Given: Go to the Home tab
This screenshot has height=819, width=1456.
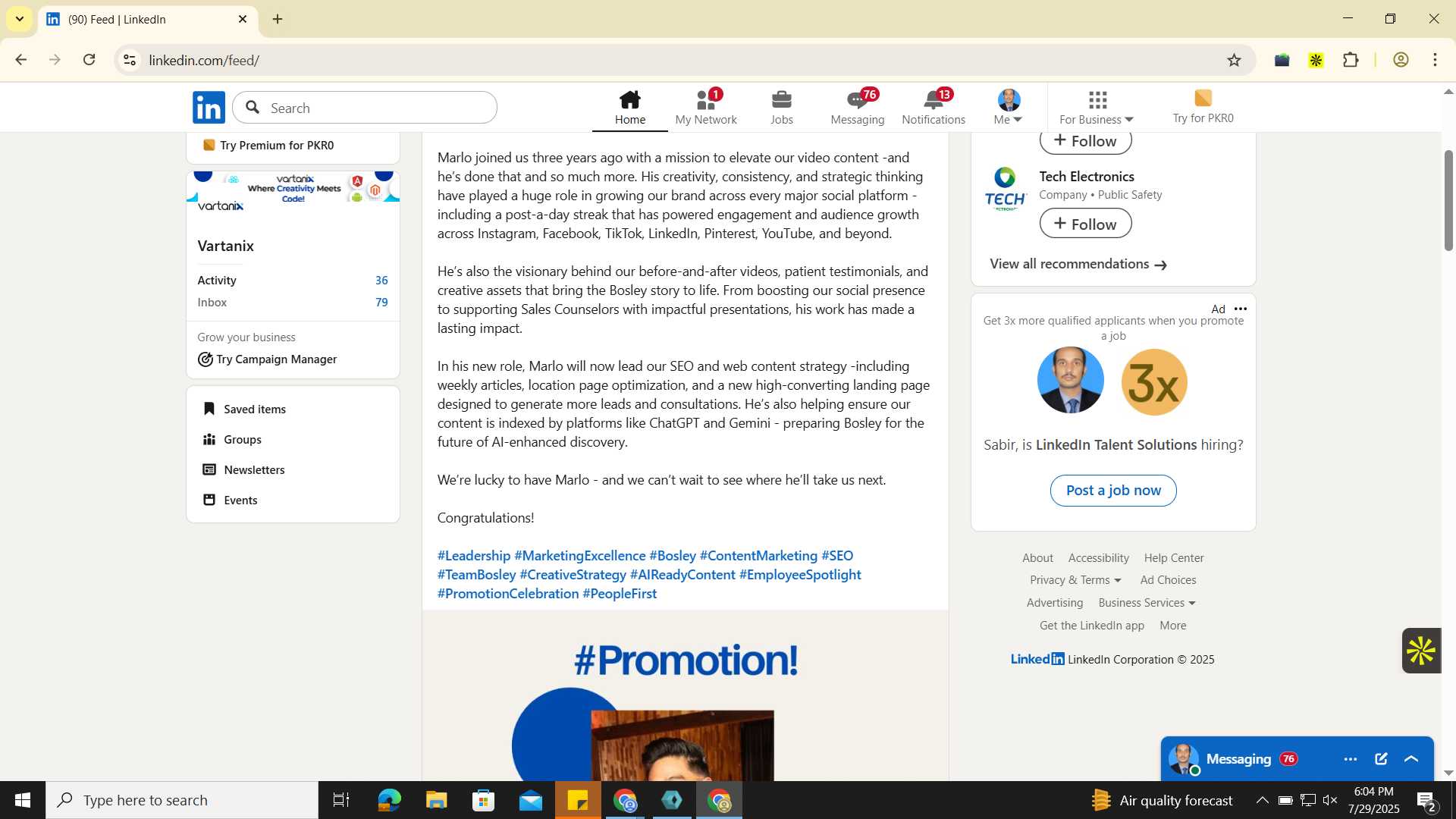Looking at the screenshot, I should [629, 108].
